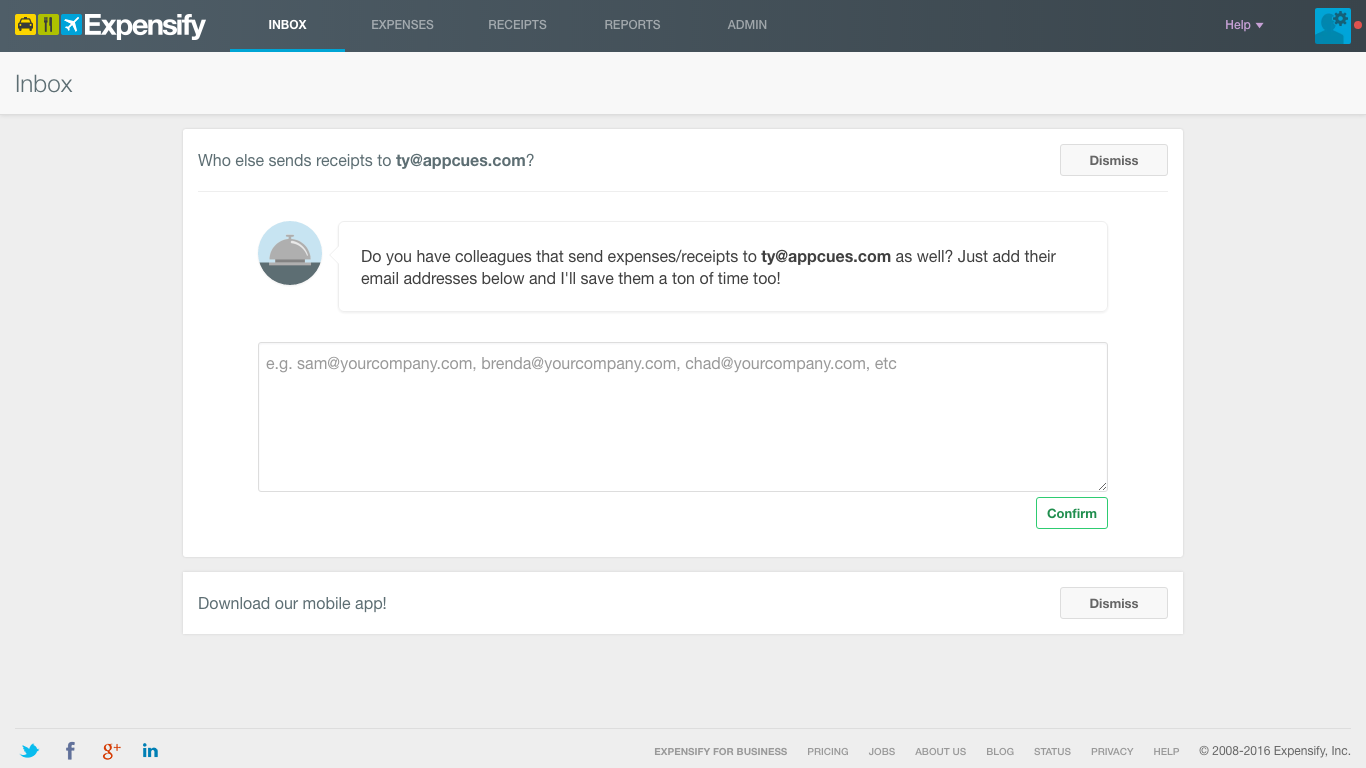The height and width of the screenshot is (768, 1366).
Task: Click the concierge message about colleagues
Action: (x=722, y=267)
